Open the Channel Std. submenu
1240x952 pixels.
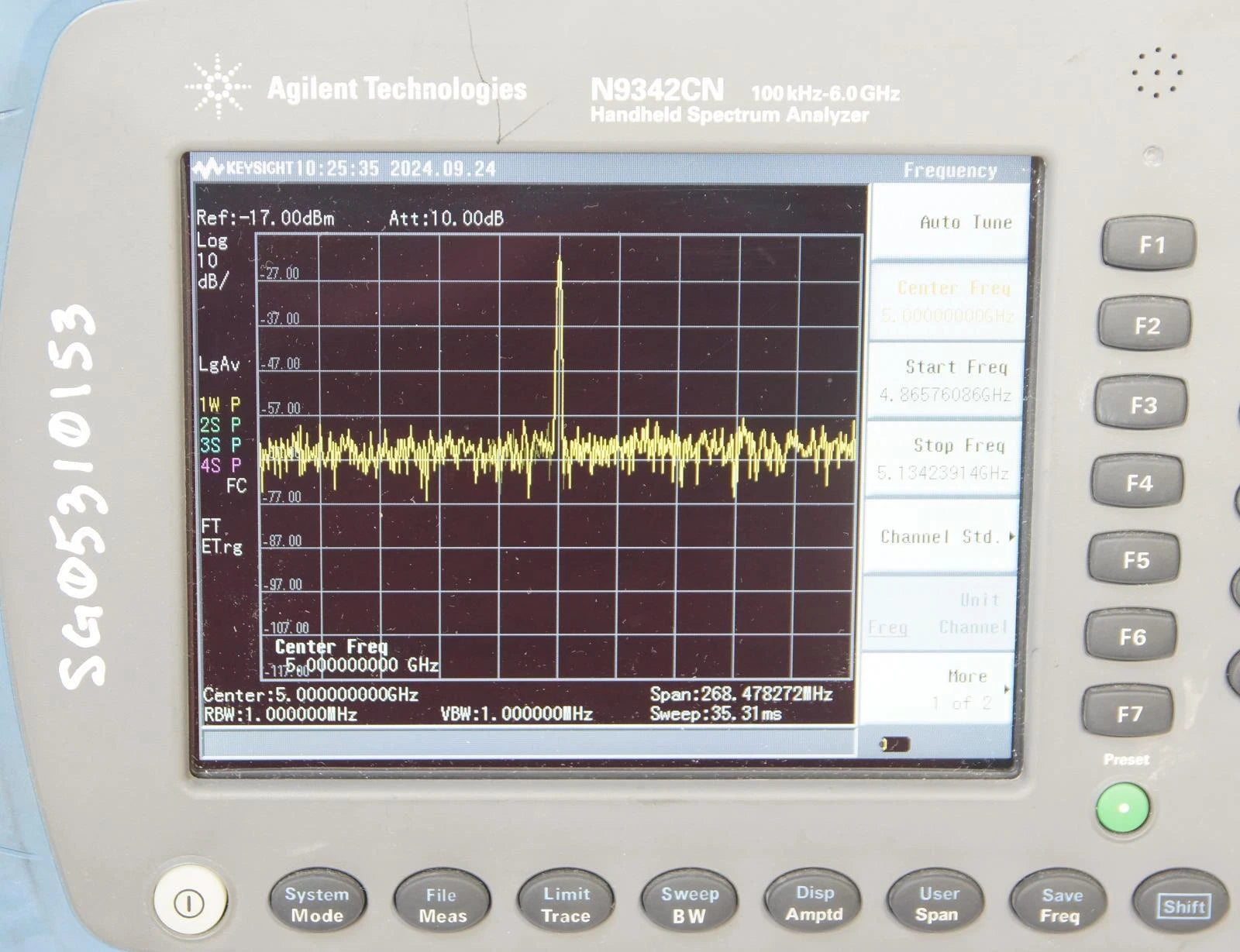click(x=940, y=536)
